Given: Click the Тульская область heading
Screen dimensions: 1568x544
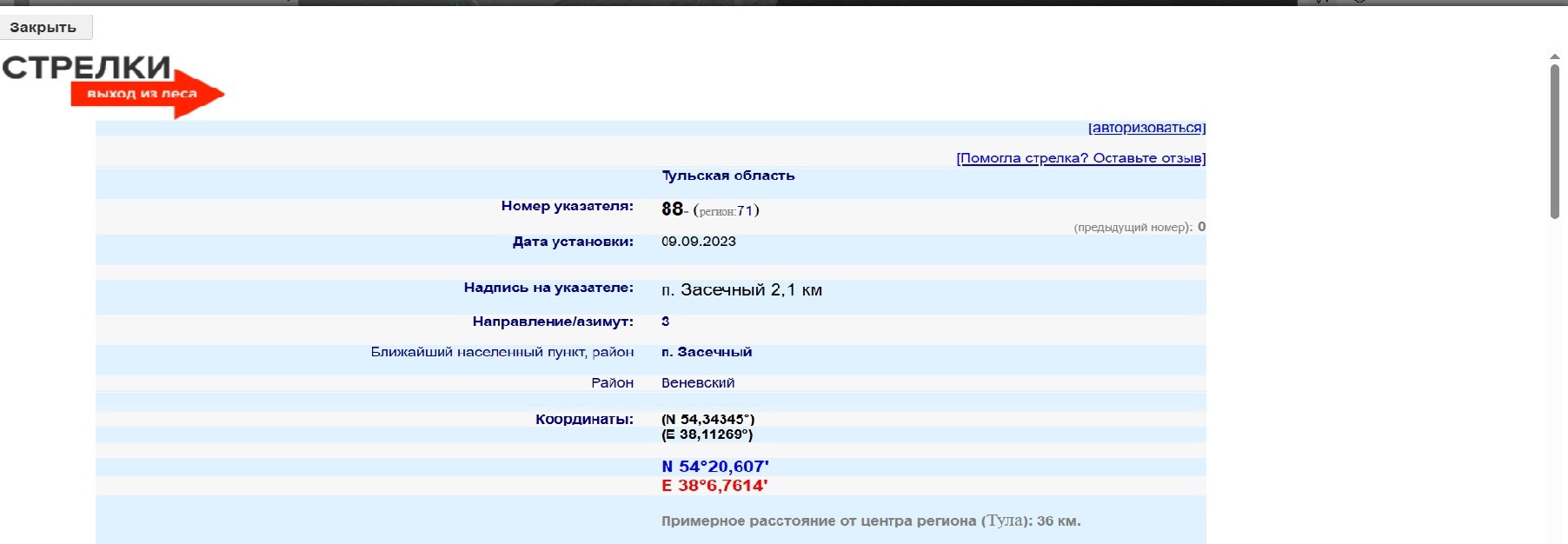Looking at the screenshot, I should [728, 176].
